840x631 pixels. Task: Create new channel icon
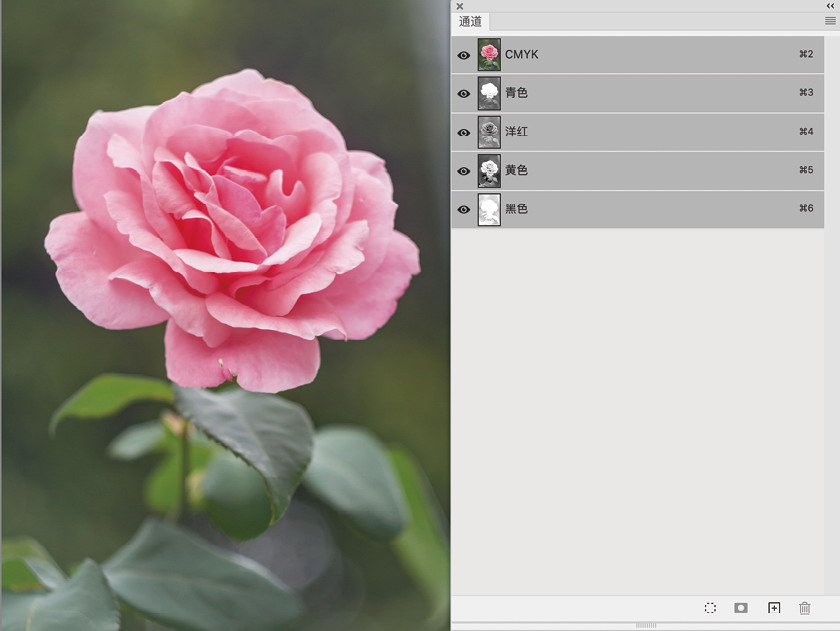tap(774, 608)
